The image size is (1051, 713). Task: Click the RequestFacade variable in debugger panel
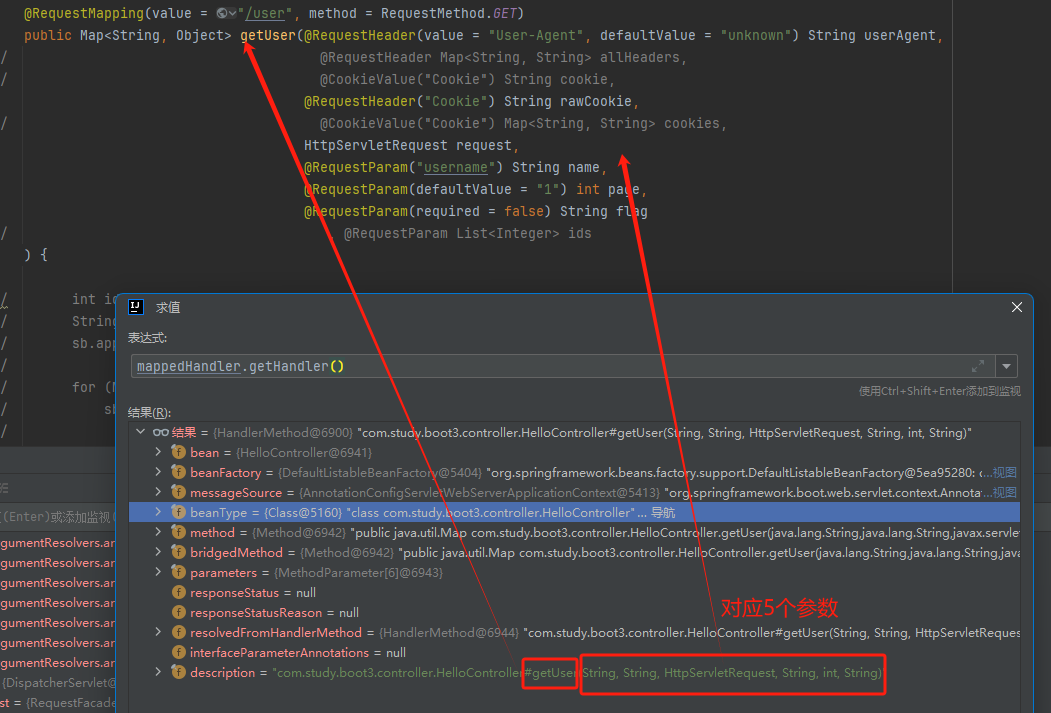pos(58,702)
